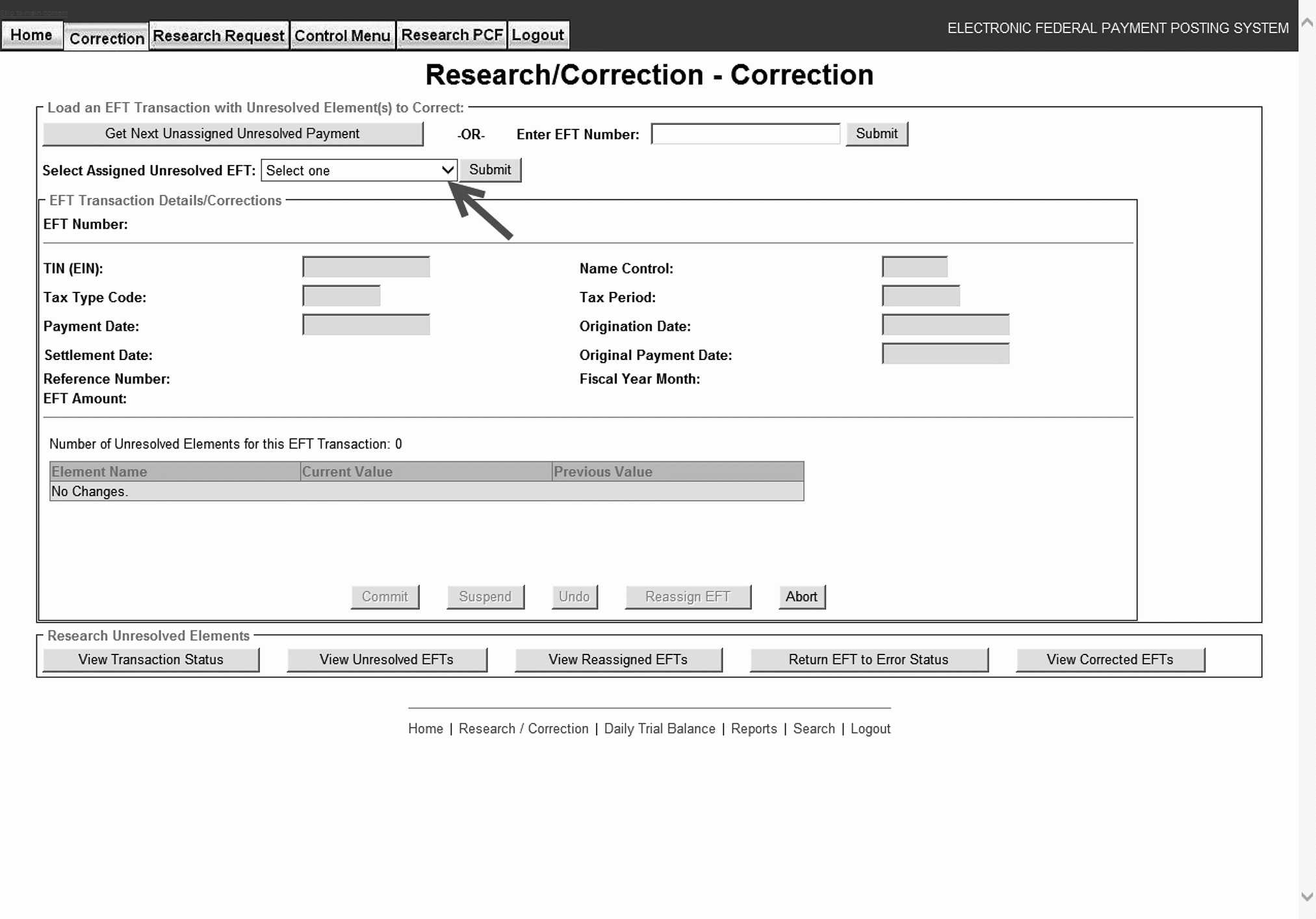Open View Corrected EFTs
Image resolution: width=1316 pixels, height=919 pixels.
(1109, 660)
